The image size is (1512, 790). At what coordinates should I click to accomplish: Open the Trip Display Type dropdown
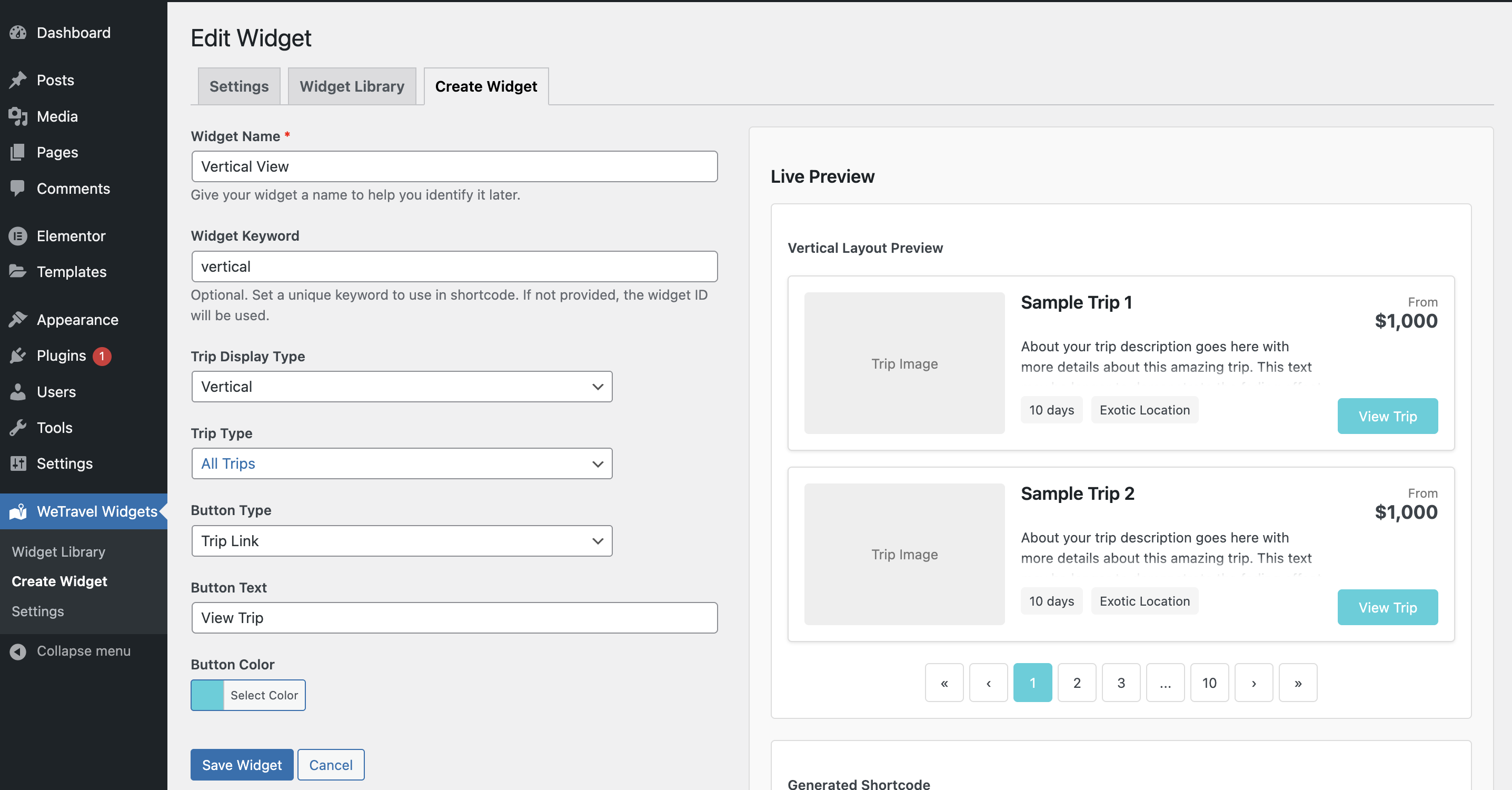[402, 387]
